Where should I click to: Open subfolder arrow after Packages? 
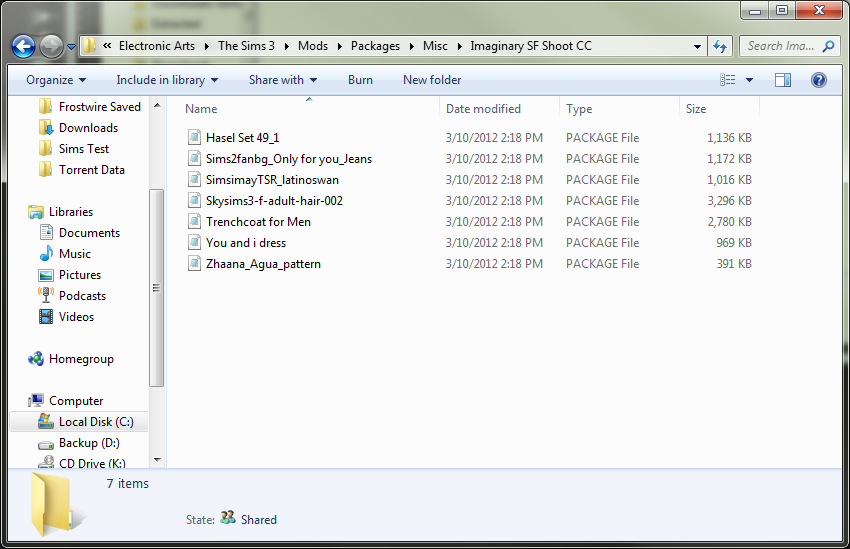411,47
